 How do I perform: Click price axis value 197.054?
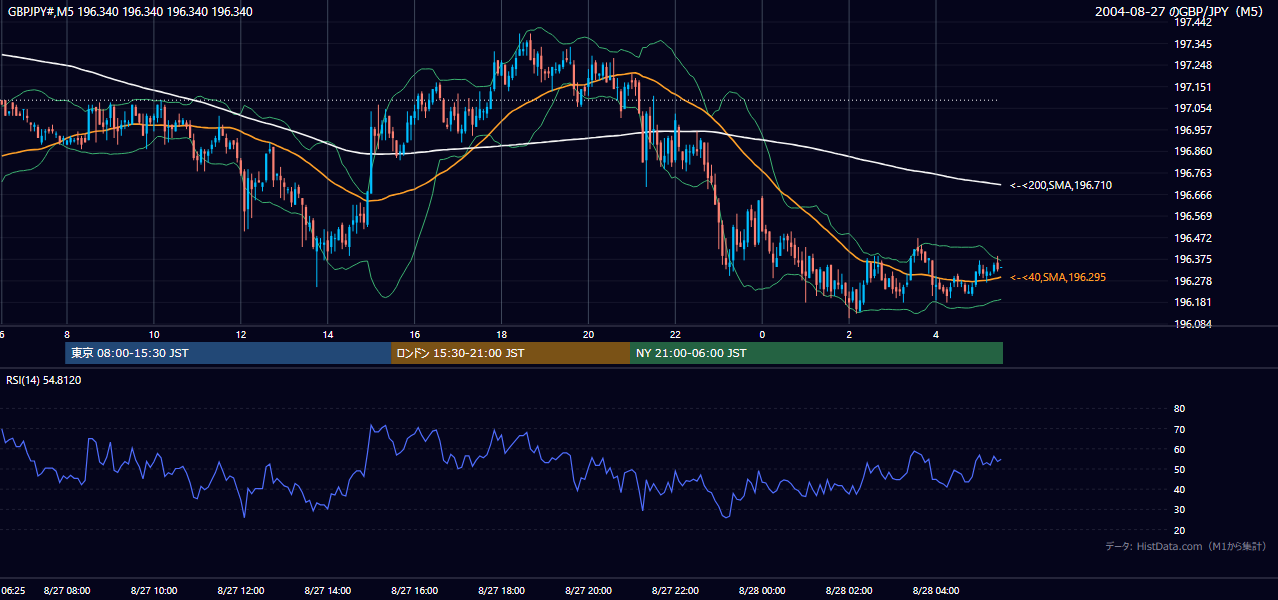click(1192, 109)
